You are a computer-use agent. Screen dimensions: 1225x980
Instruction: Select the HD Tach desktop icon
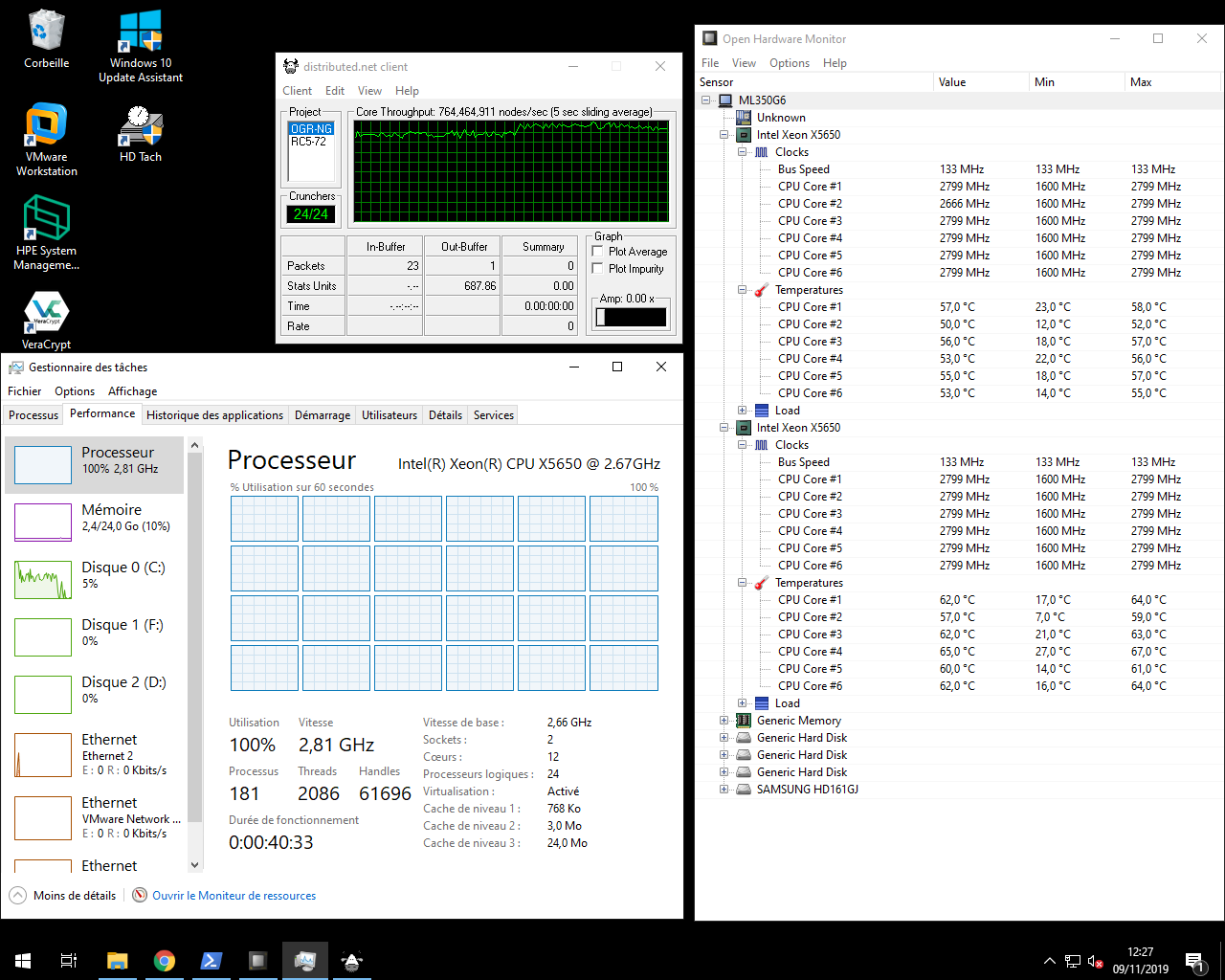coord(141,133)
